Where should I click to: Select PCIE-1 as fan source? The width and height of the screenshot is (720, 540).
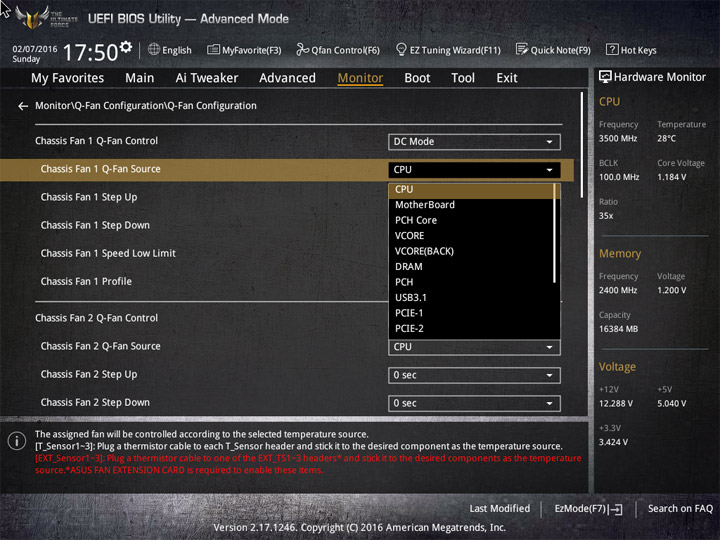(471, 313)
